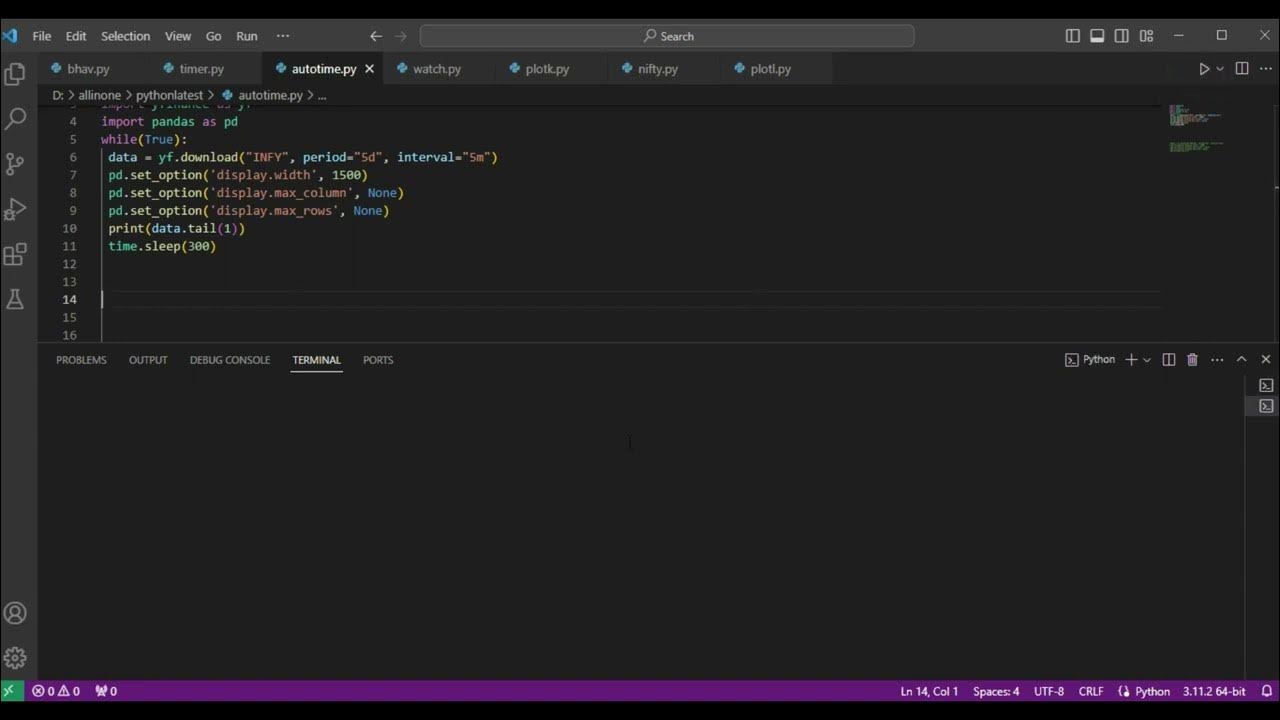Click Ln 14, Col 1 go to line

(929, 691)
